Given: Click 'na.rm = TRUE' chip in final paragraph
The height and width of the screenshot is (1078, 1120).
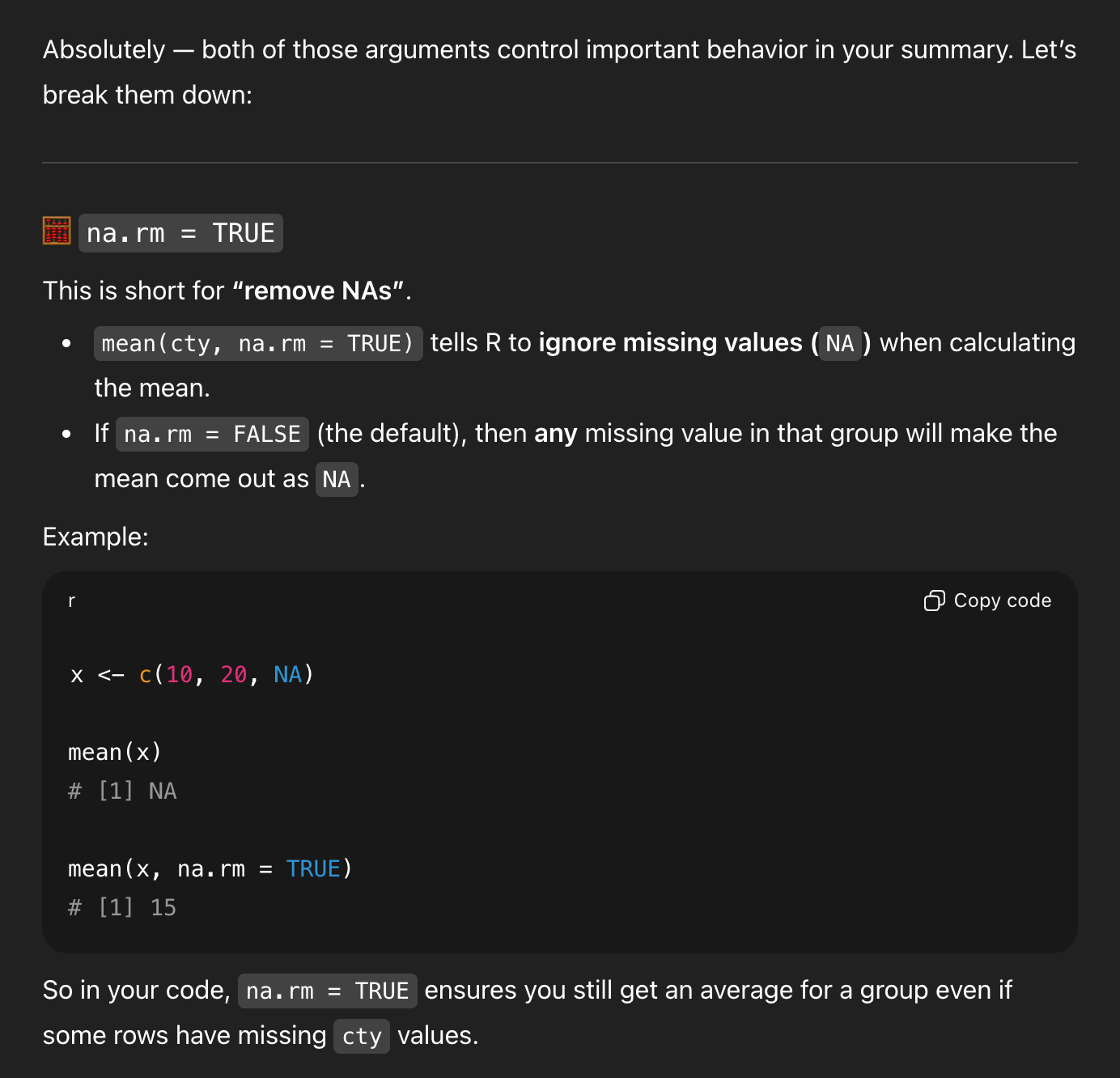Looking at the screenshot, I should [327, 991].
